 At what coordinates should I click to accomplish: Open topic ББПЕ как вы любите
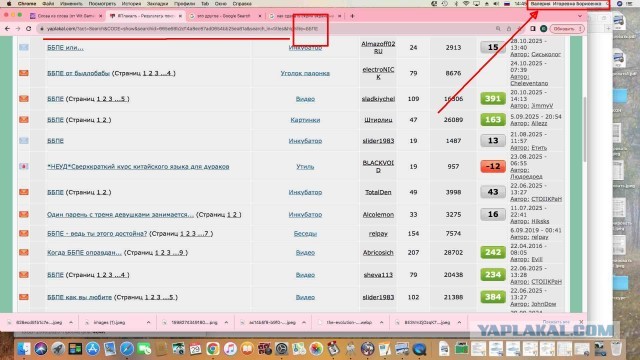pyautogui.click(x=79, y=297)
